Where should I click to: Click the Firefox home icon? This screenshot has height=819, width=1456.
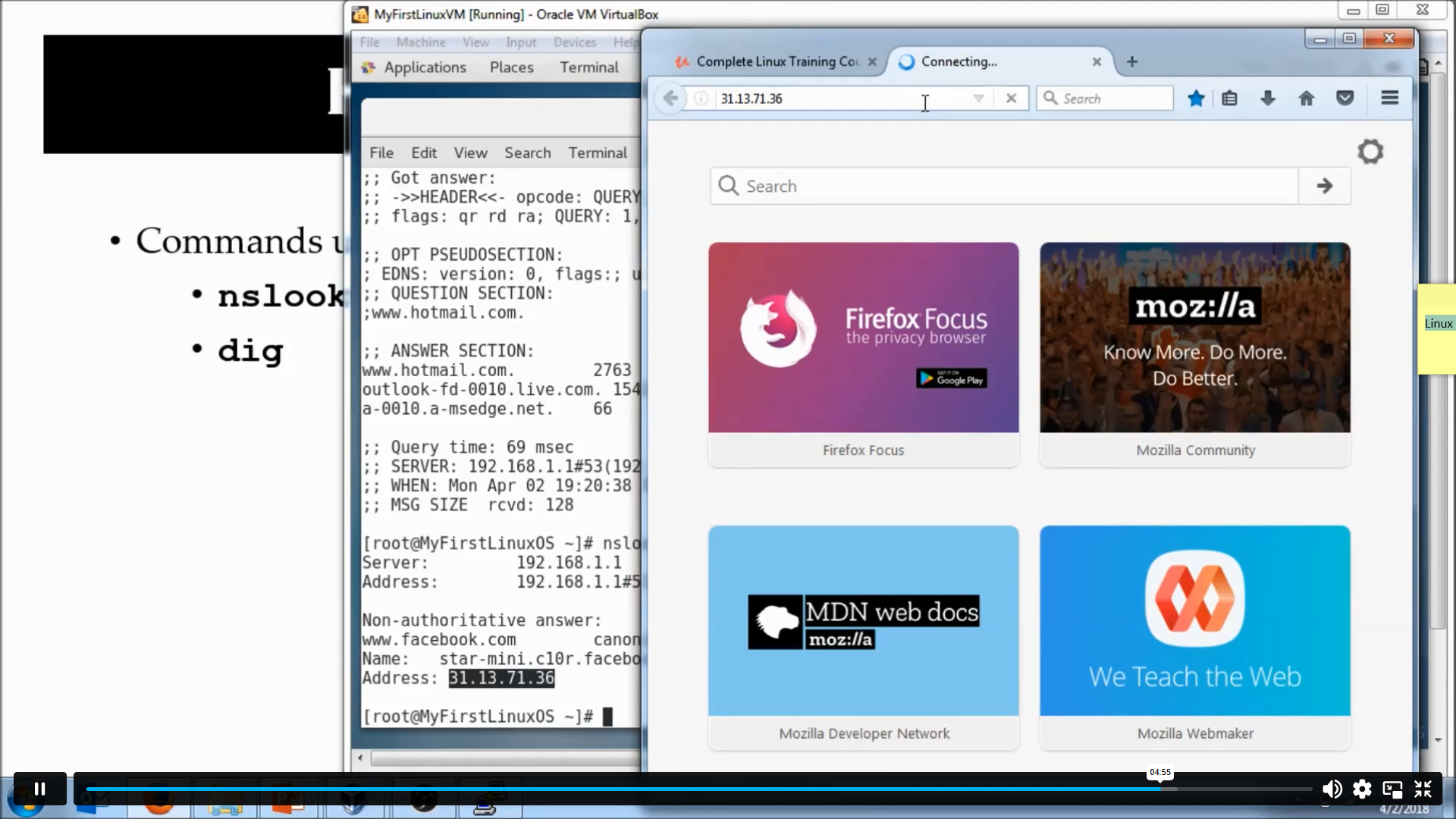pyautogui.click(x=1306, y=99)
